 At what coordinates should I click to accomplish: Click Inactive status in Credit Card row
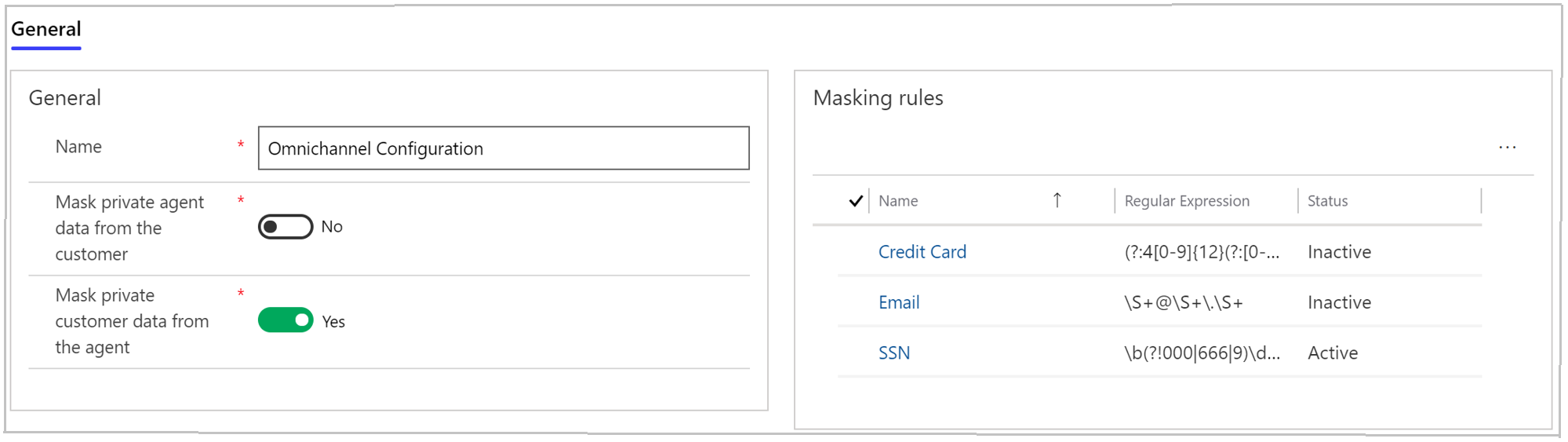(x=1339, y=252)
